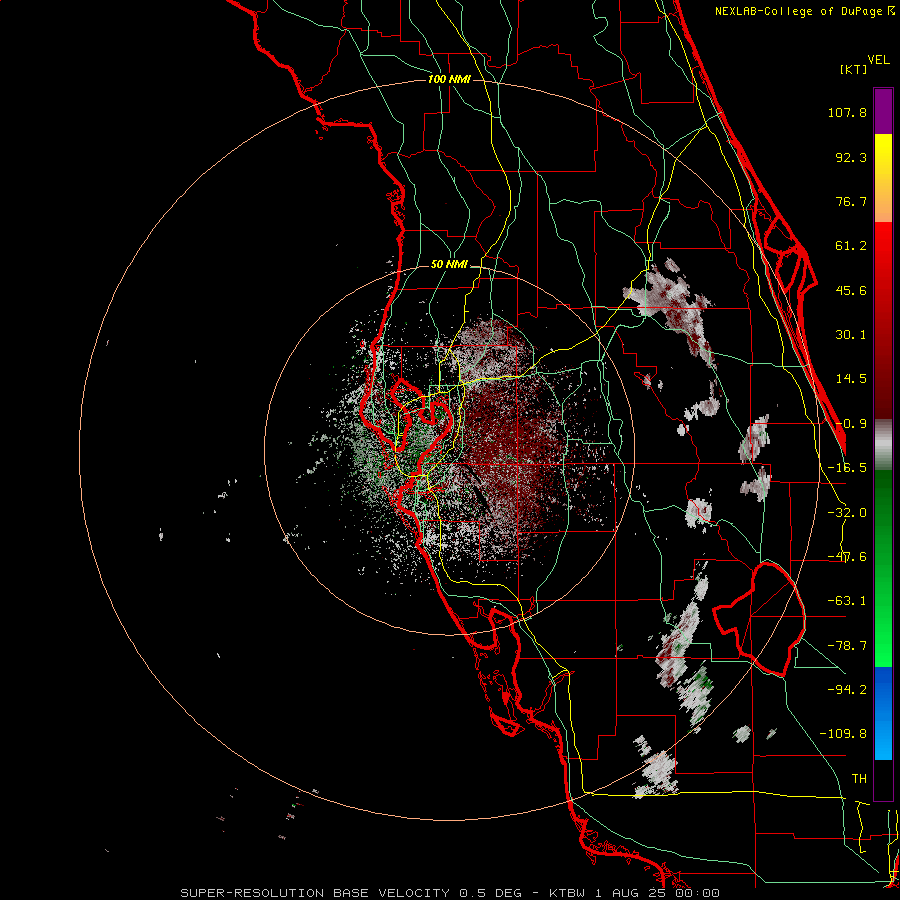Click the 50 NMI range ring label
The width and height of the screenshot is (900, 900).
coord(449,265)
